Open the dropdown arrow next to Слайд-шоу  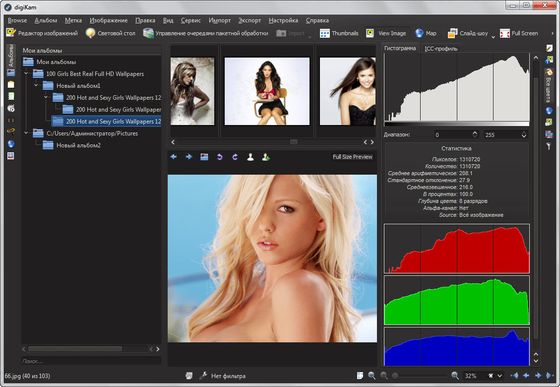coord(493,36)
